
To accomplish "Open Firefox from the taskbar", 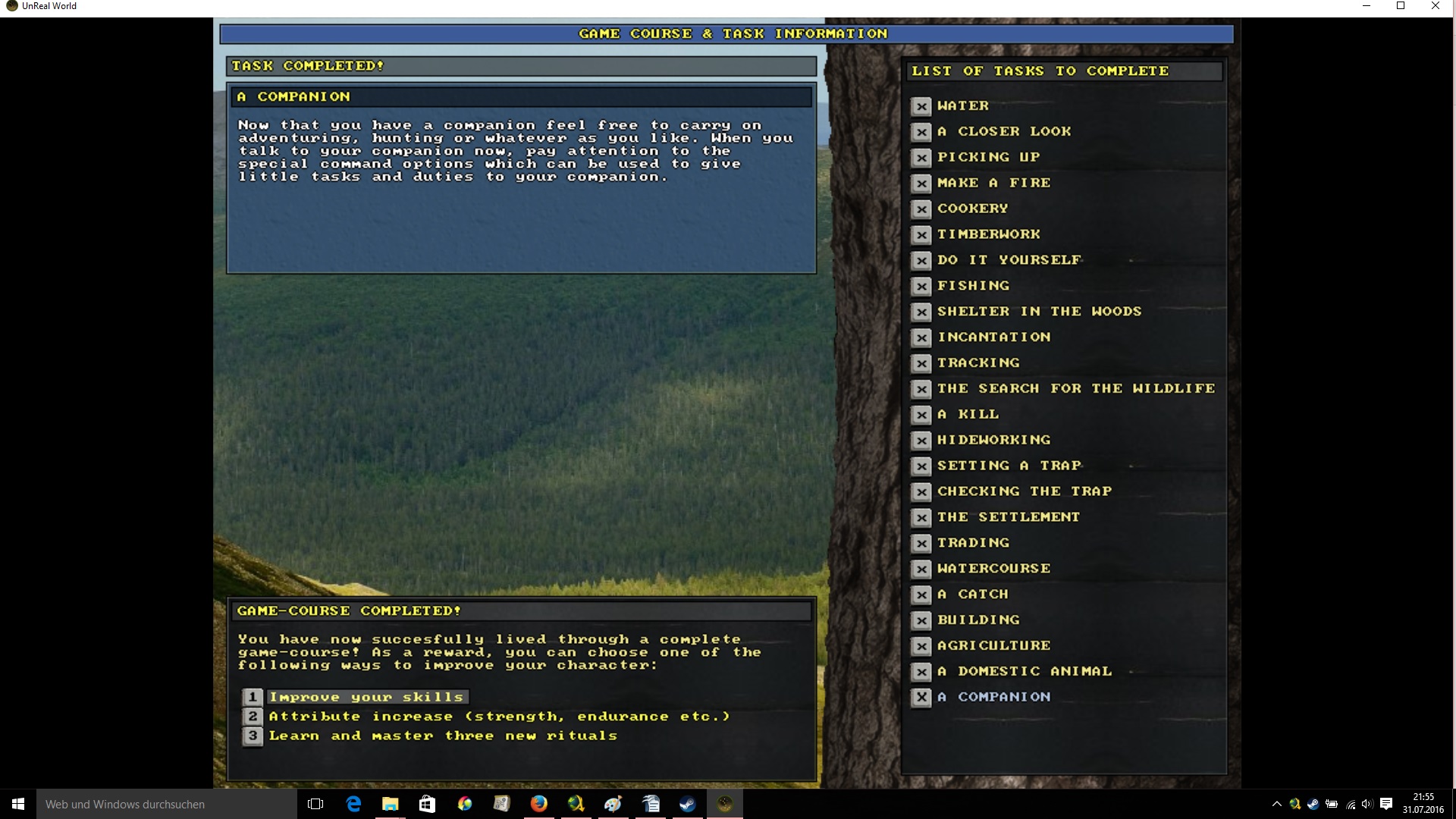I will tap(538, 804).
